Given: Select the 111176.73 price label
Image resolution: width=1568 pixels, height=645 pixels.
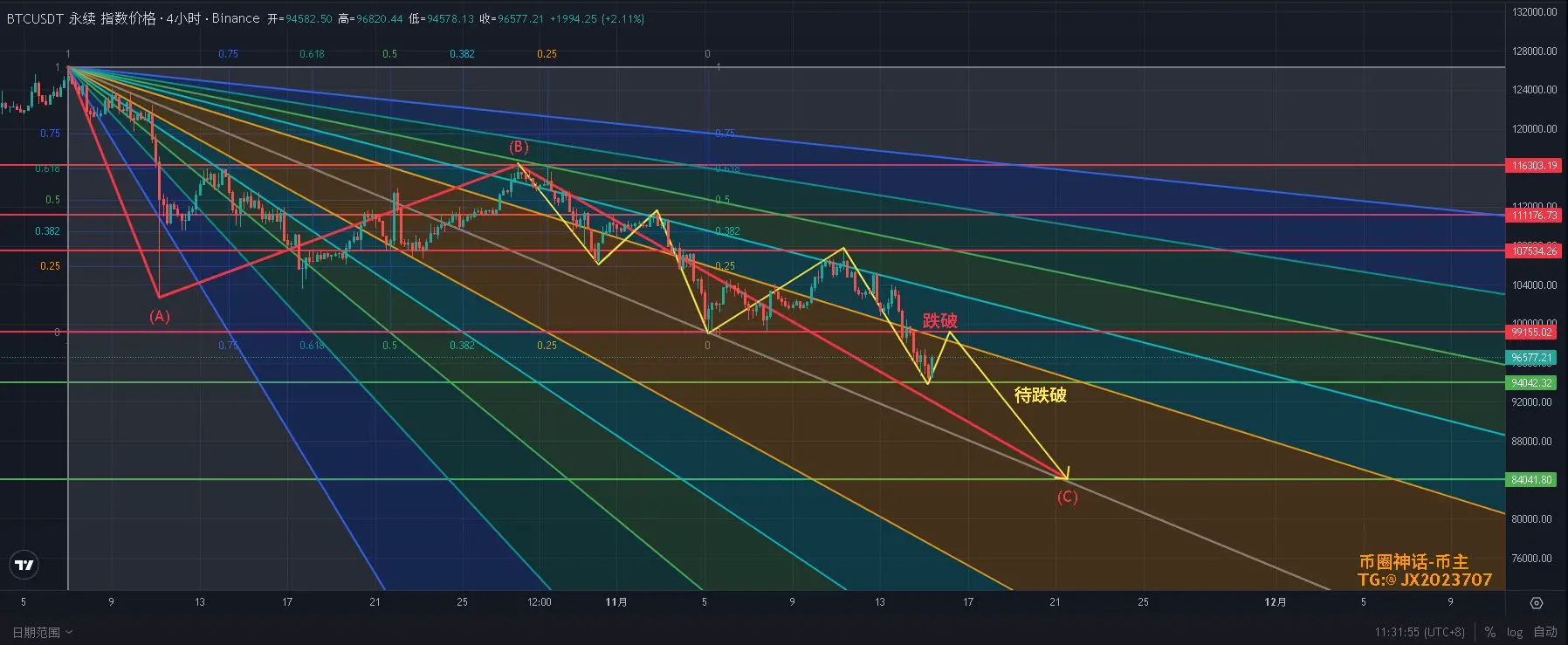Looking at the screenshot, I should point(1534,215).
